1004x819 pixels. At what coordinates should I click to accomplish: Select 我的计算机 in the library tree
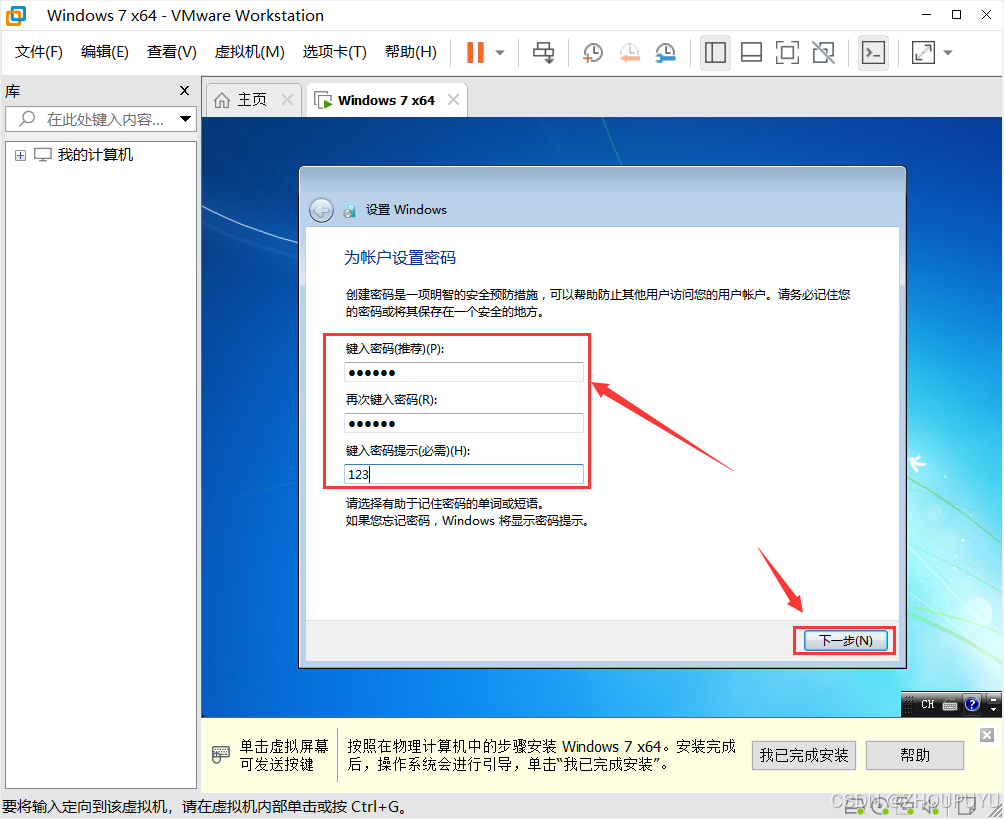[x=95, y=155]
